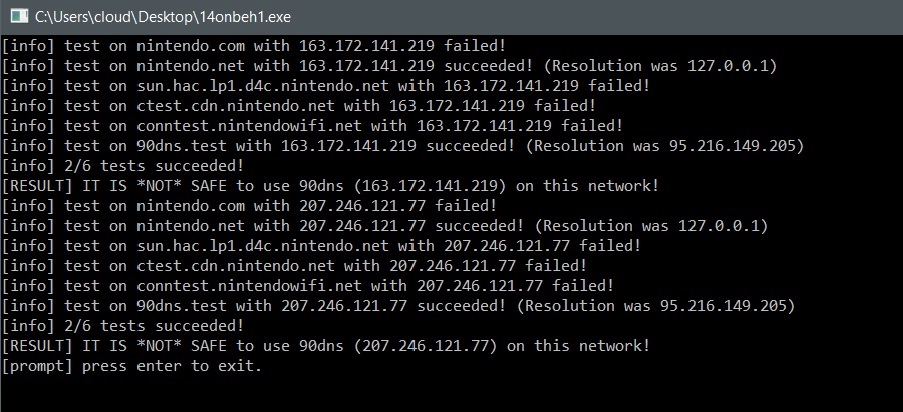Click the title bar path 14onbeh1.exe
Screen dimensions: 903x412
pyautogui.click(x=162, y=17)
